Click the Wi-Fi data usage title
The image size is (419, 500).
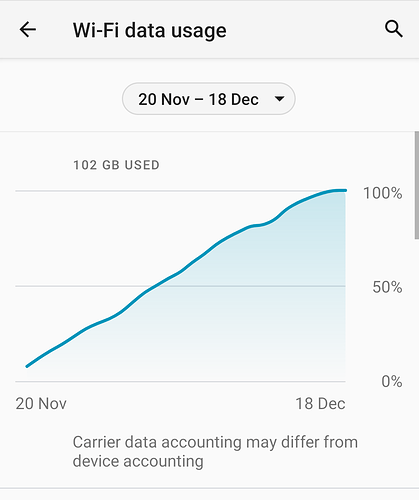tap(150, 30)
